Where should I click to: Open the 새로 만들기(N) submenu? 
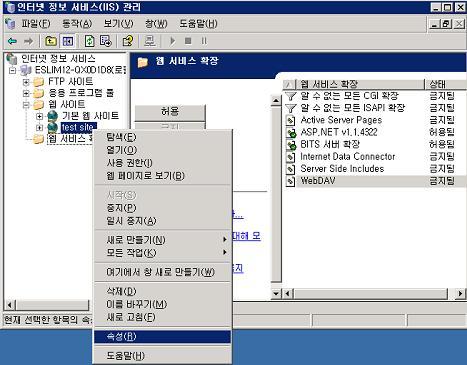[x=162, y=240]
